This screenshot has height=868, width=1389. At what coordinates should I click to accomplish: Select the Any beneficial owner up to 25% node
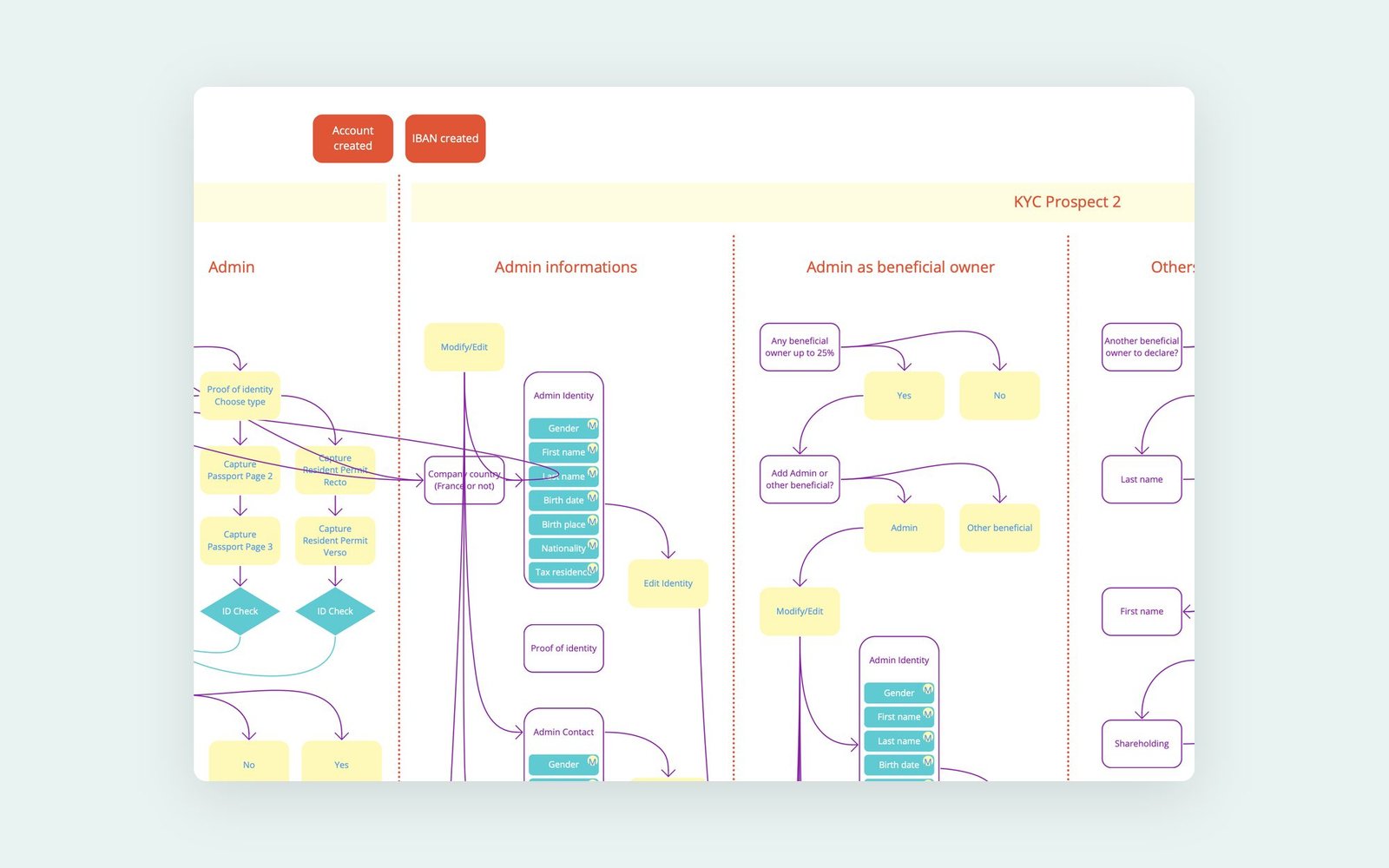[x=800, y=347]
